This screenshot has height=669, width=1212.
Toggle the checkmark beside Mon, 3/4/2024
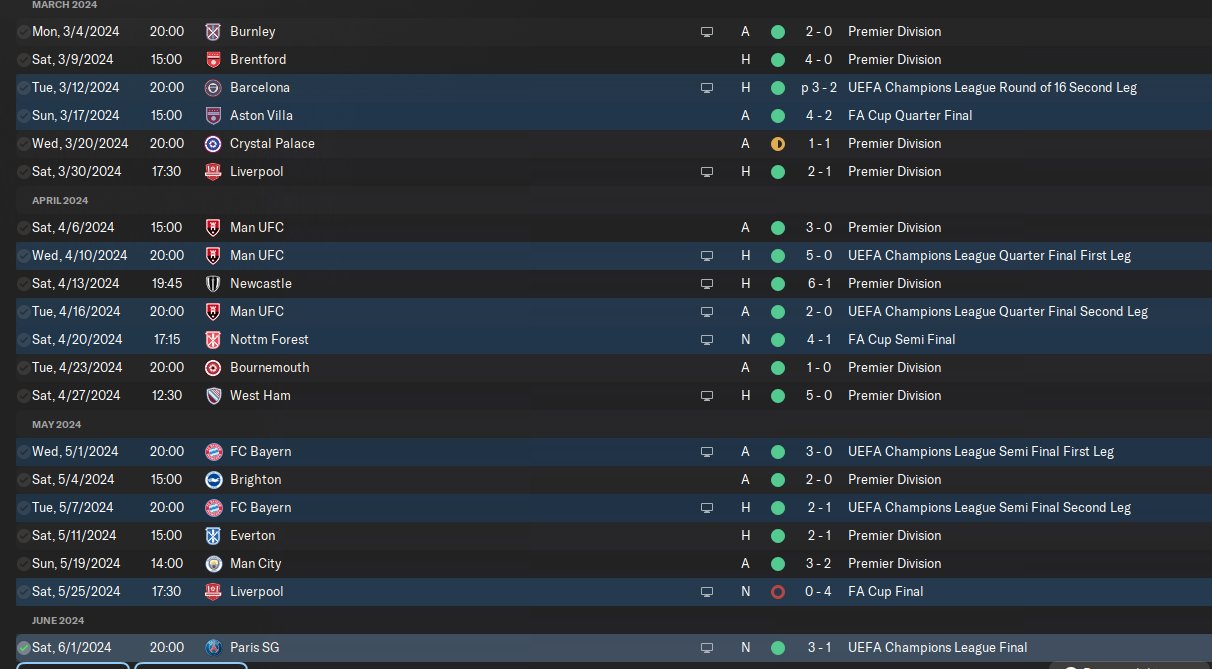(x=24, y=32)
